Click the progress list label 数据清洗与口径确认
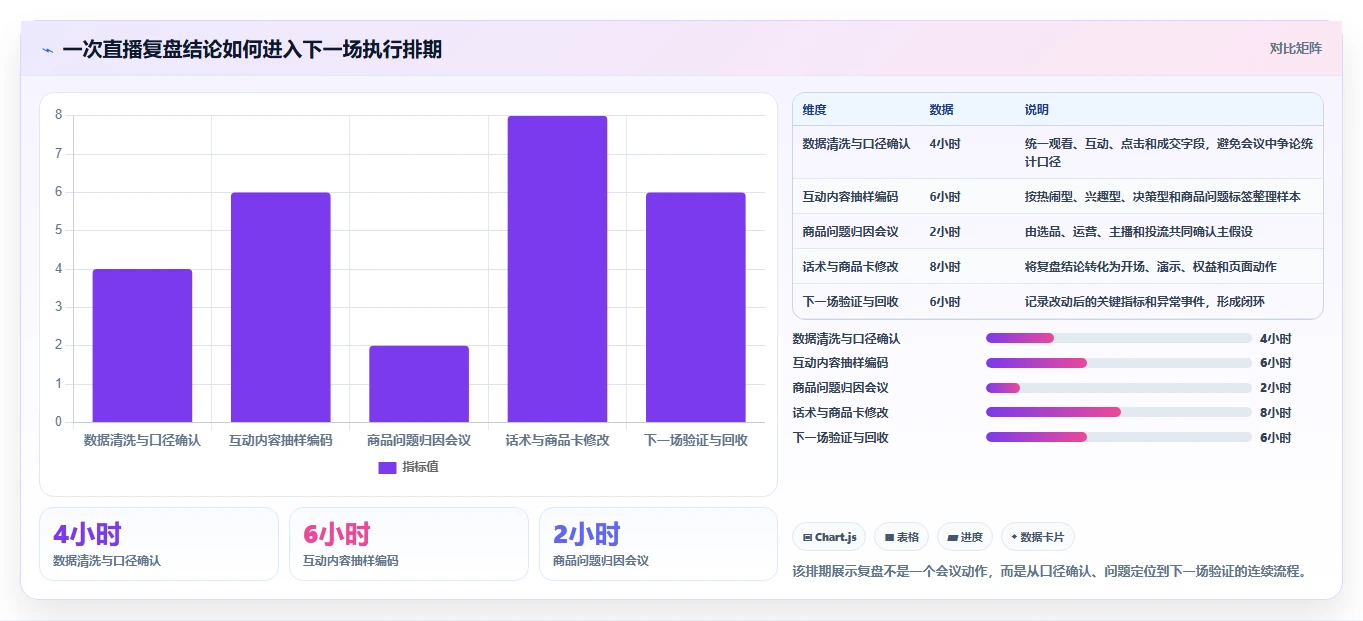The height and width of the screenshot is (621, 1363). [846, 338]
